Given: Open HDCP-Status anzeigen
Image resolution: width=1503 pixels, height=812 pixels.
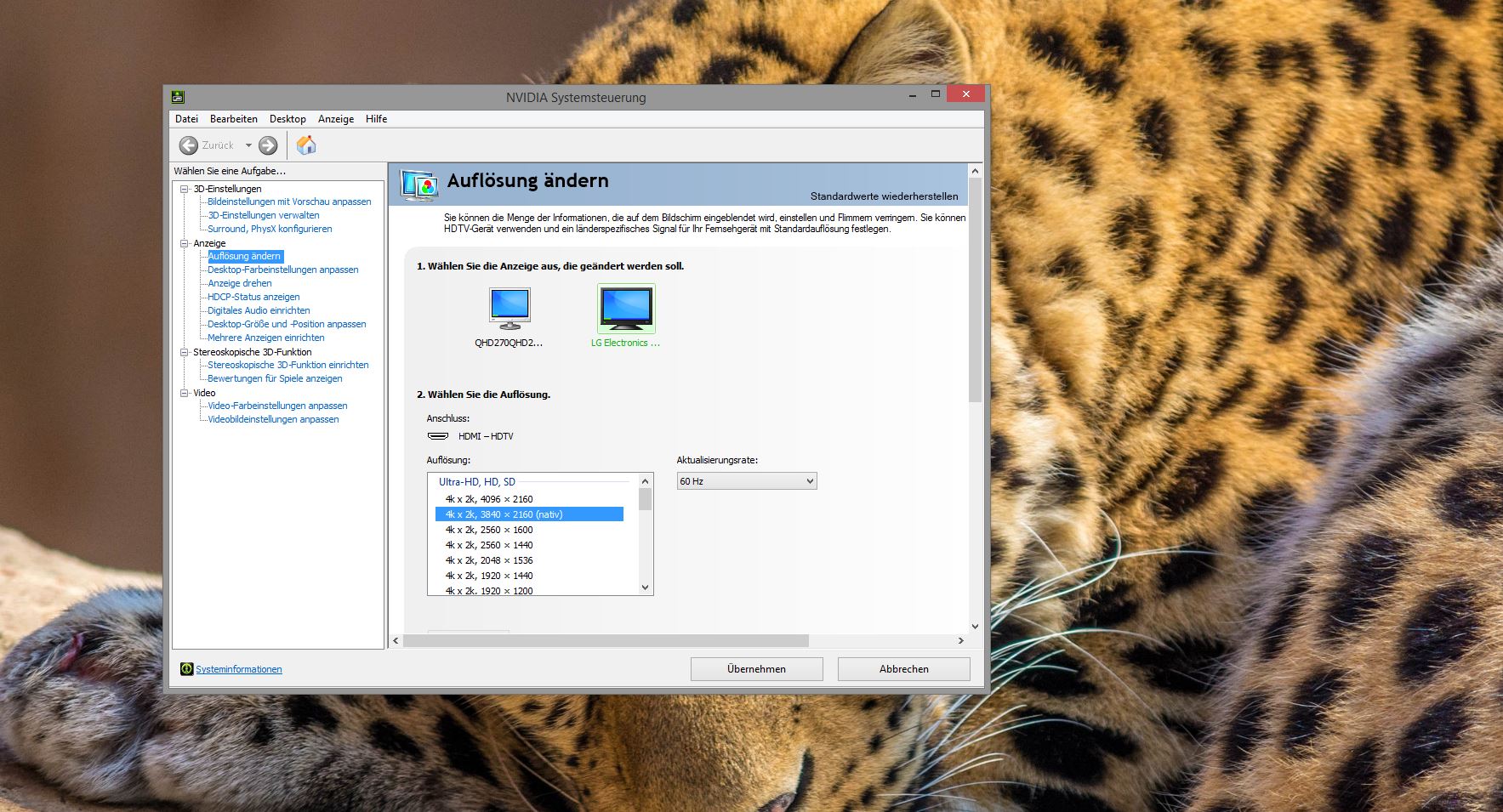Looking at the screenshot, I should pyautogui.click(x=253, y=297).
